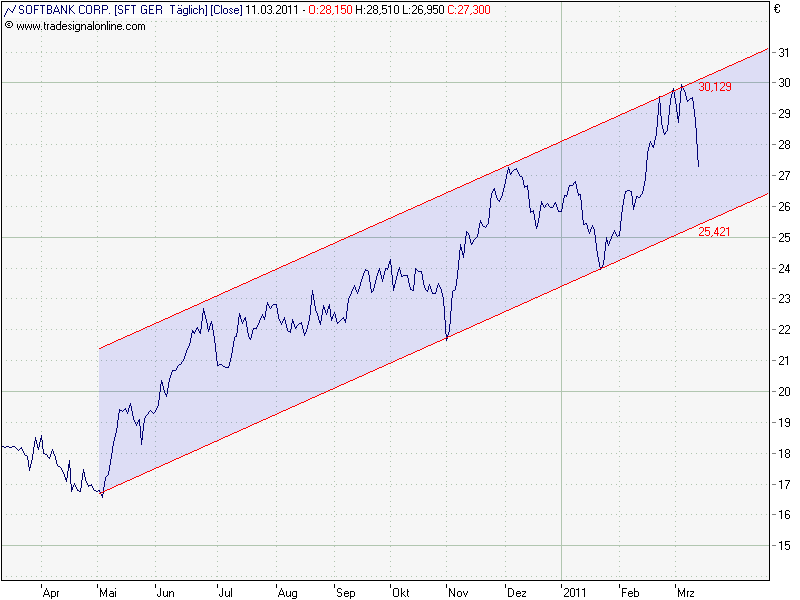This screenshot has height=600, width=800.
Task: Click the 17 price axis label
Action: [784, 484]
